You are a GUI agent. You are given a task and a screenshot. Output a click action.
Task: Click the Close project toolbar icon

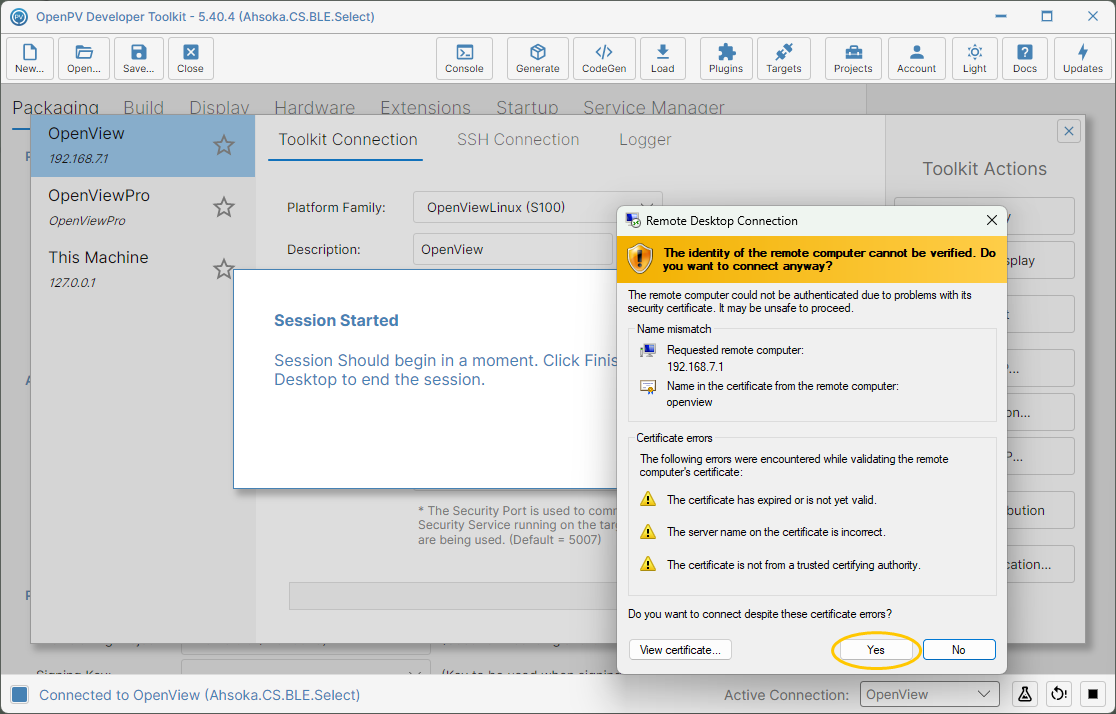coord(190,58)
